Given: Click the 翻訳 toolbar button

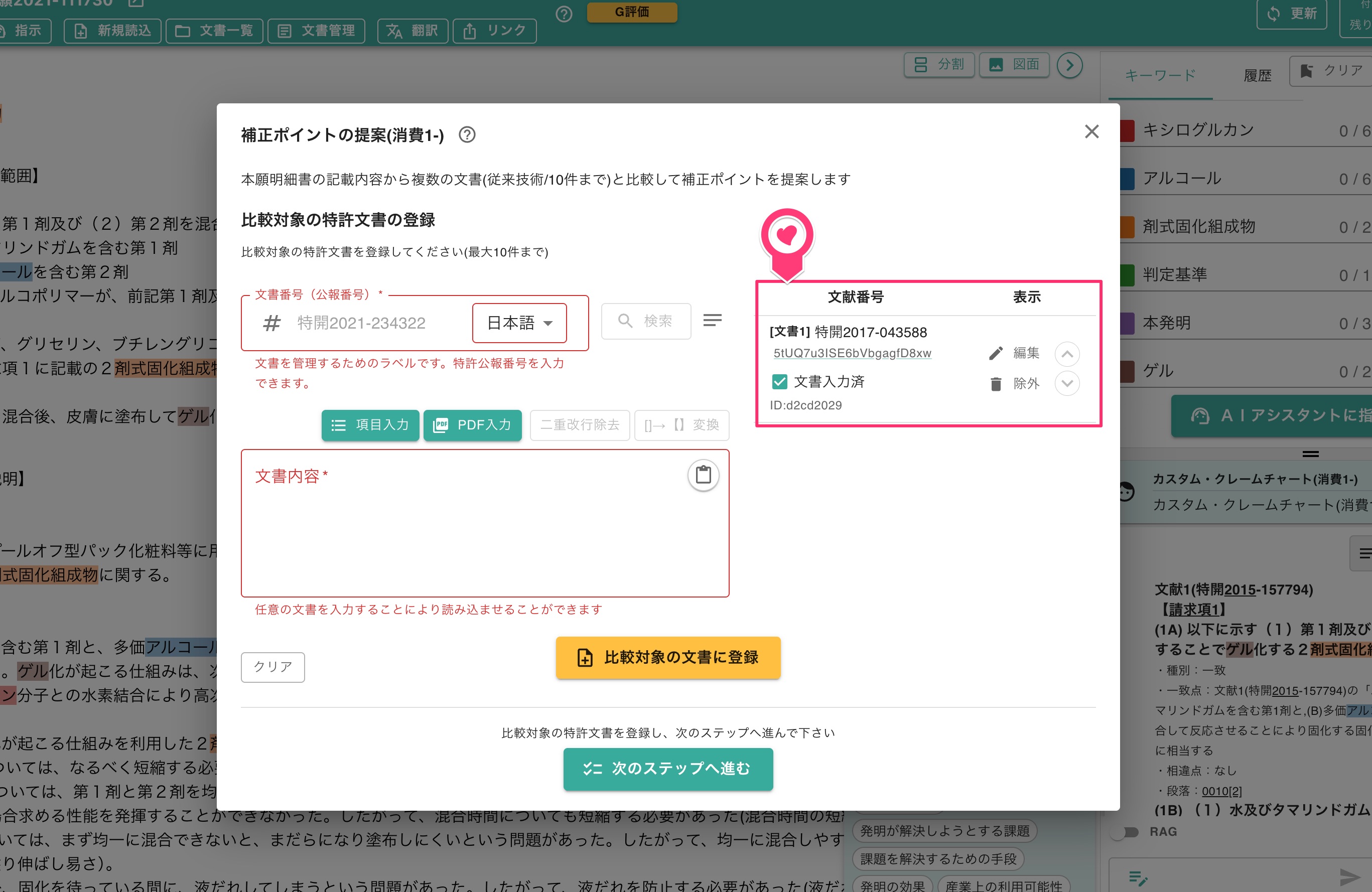Looking at the screenshot, I should pyautogui.click(x=412, y=31).
